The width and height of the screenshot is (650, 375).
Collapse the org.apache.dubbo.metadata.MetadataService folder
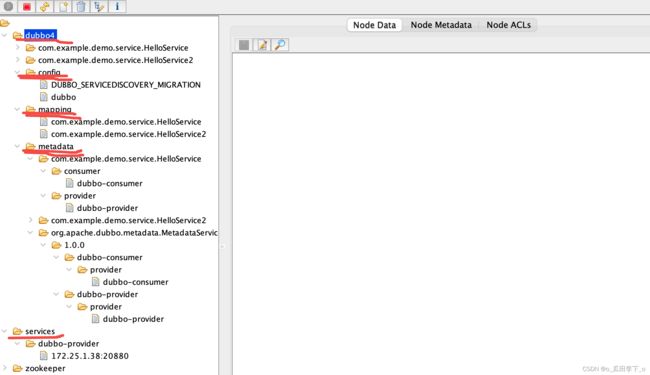(30, 232)
